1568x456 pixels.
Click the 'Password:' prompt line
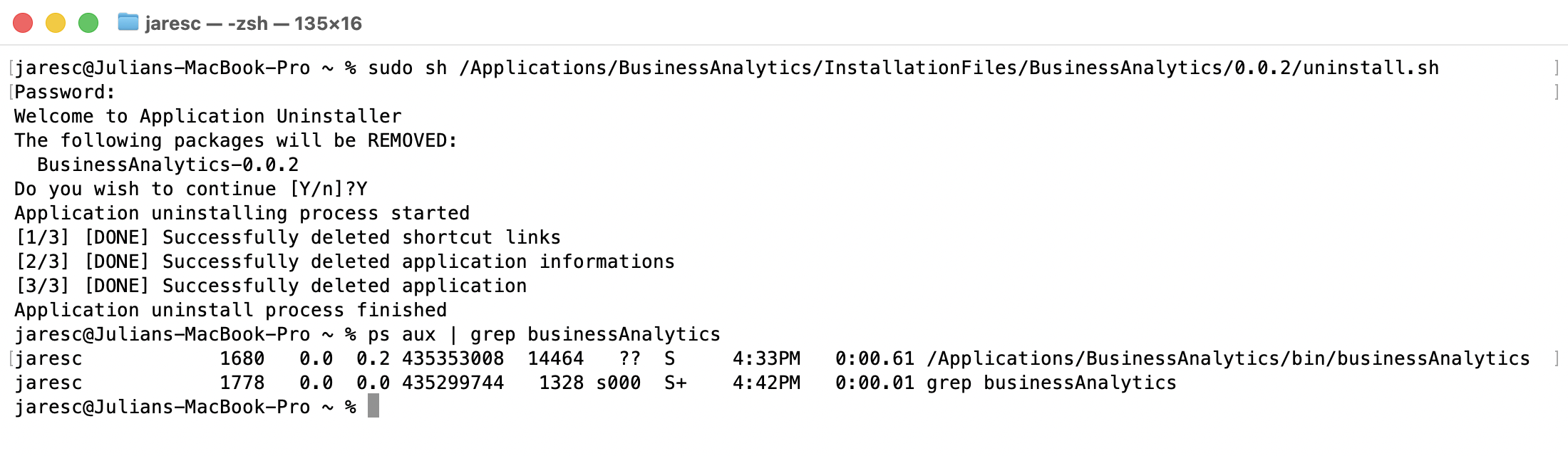click(x=65, y=92)
